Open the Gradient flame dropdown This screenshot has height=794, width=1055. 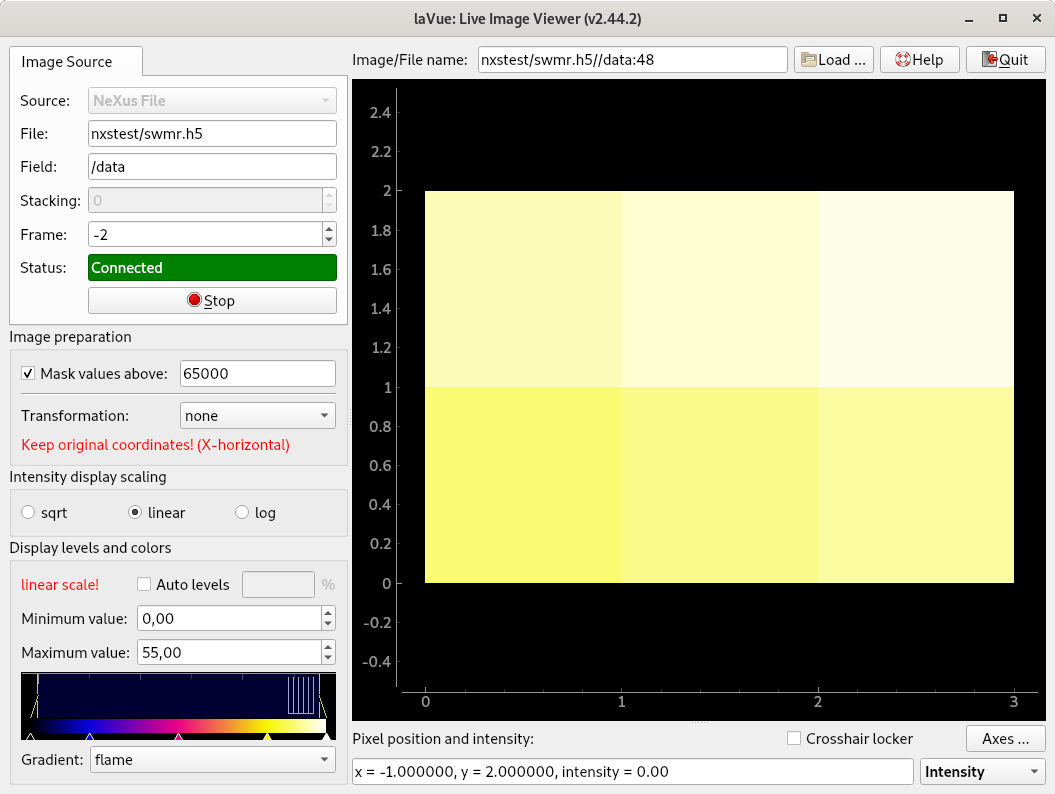click(212, 760)
